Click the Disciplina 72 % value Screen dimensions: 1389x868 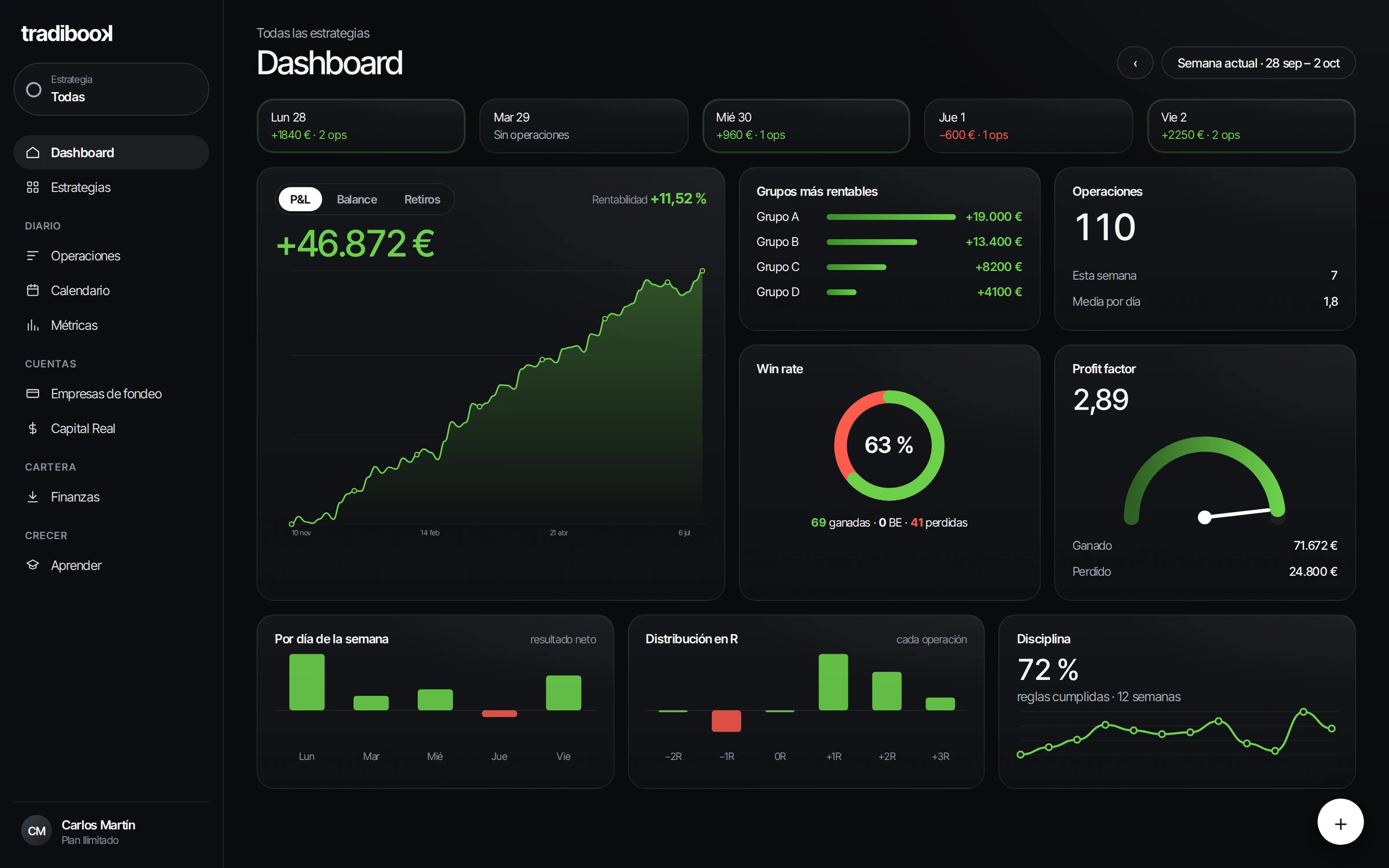point(1048,670)
